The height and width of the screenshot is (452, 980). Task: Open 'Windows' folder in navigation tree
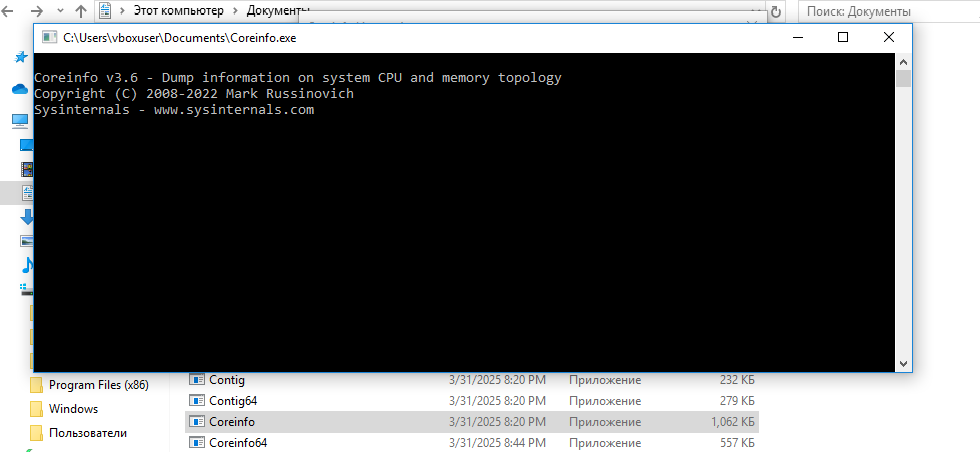[73, 409]
